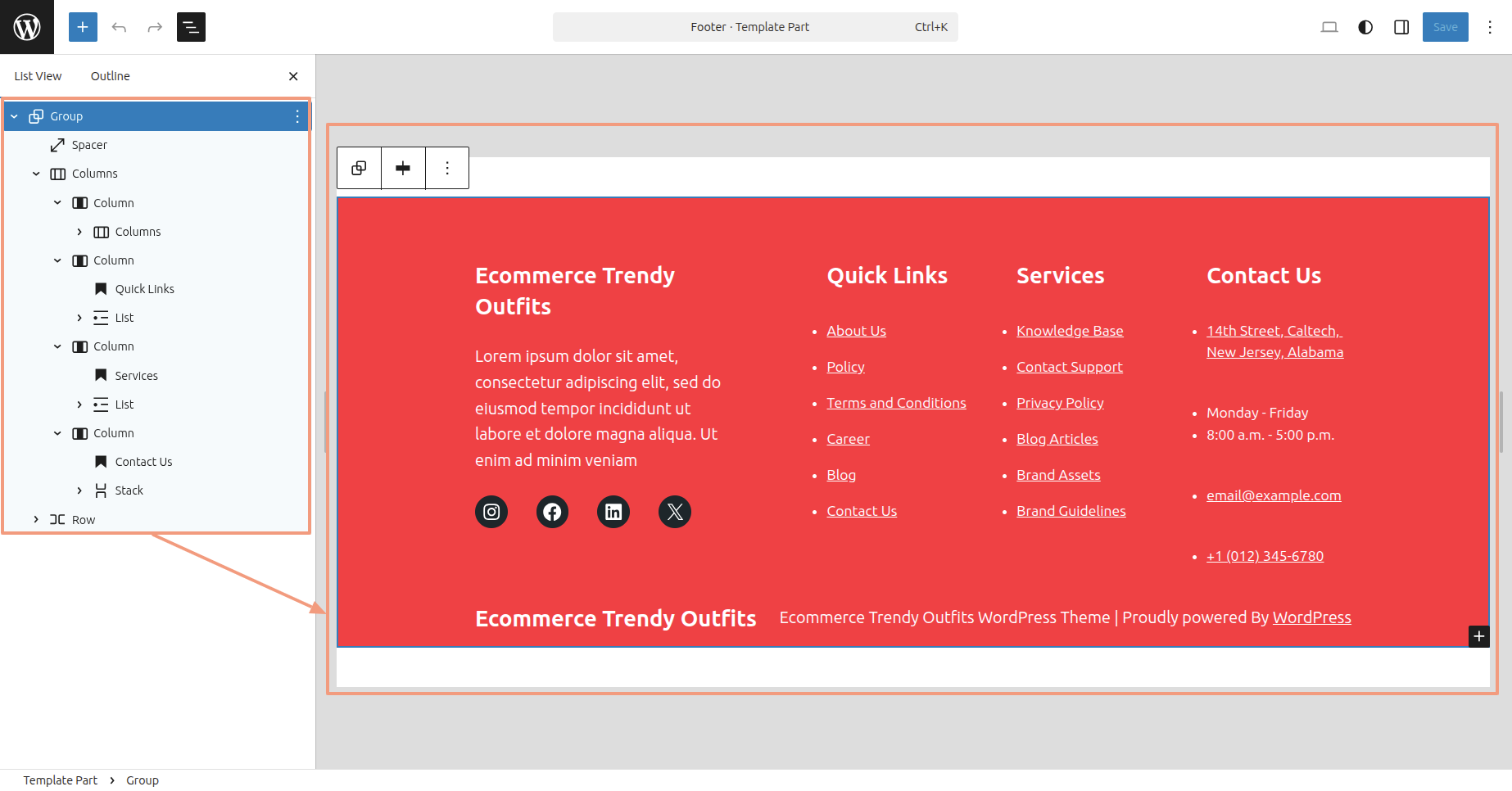Toggle the block inserter plus button
This screenshot has width=1512, height=791.
point(83,27)
